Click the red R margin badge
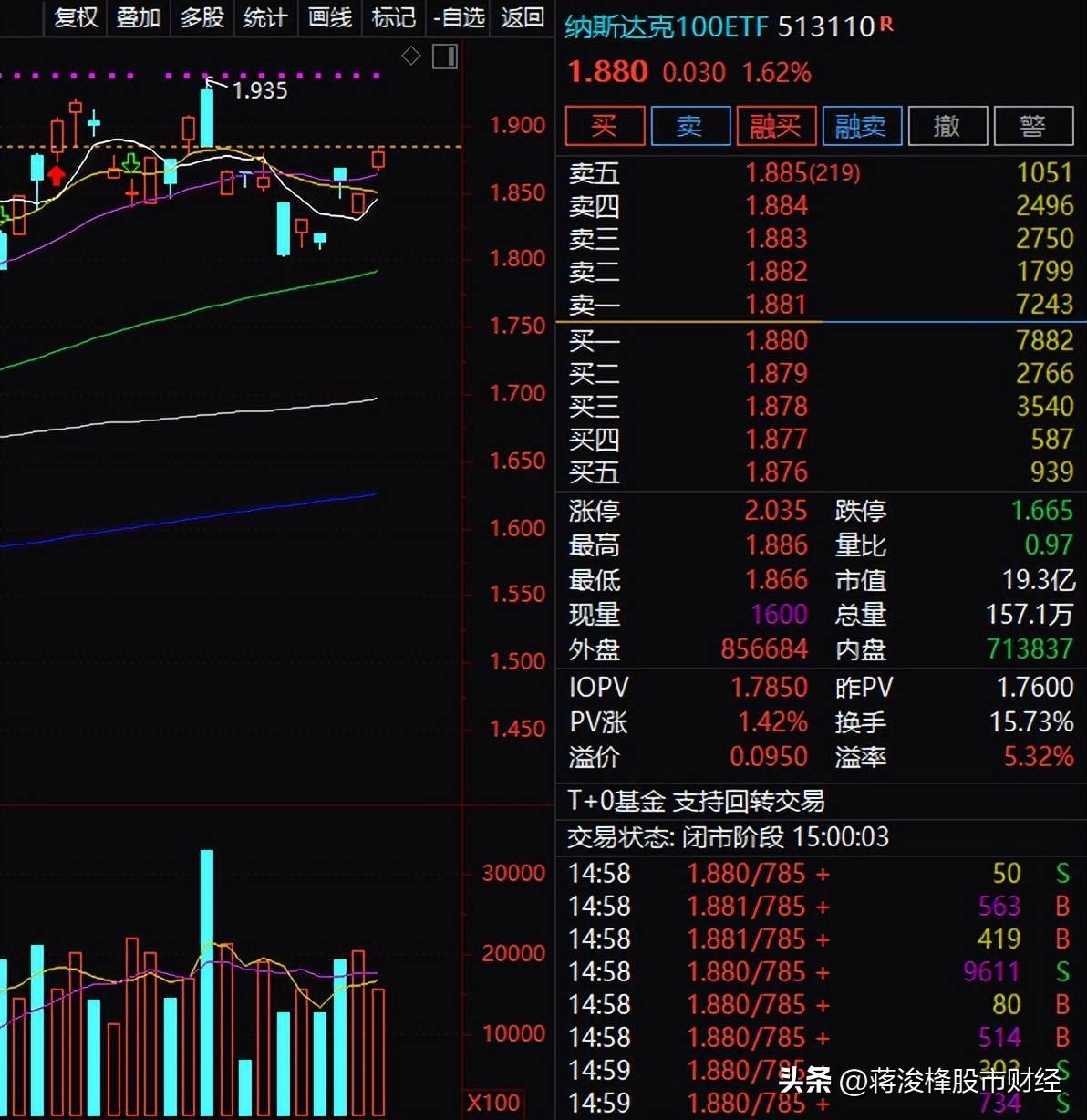 tap(886, 25)
